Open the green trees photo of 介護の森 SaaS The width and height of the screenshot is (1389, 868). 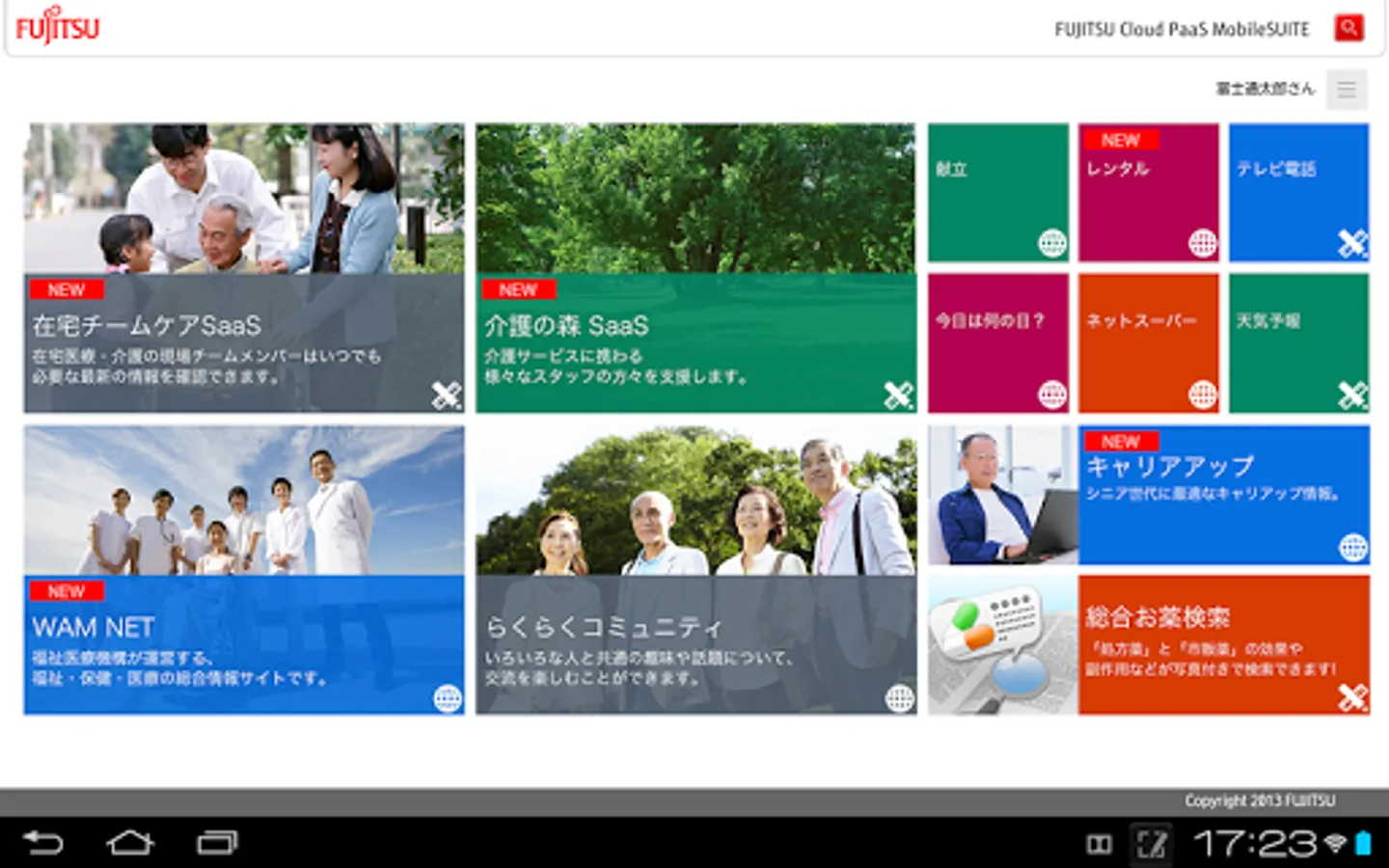695,199
